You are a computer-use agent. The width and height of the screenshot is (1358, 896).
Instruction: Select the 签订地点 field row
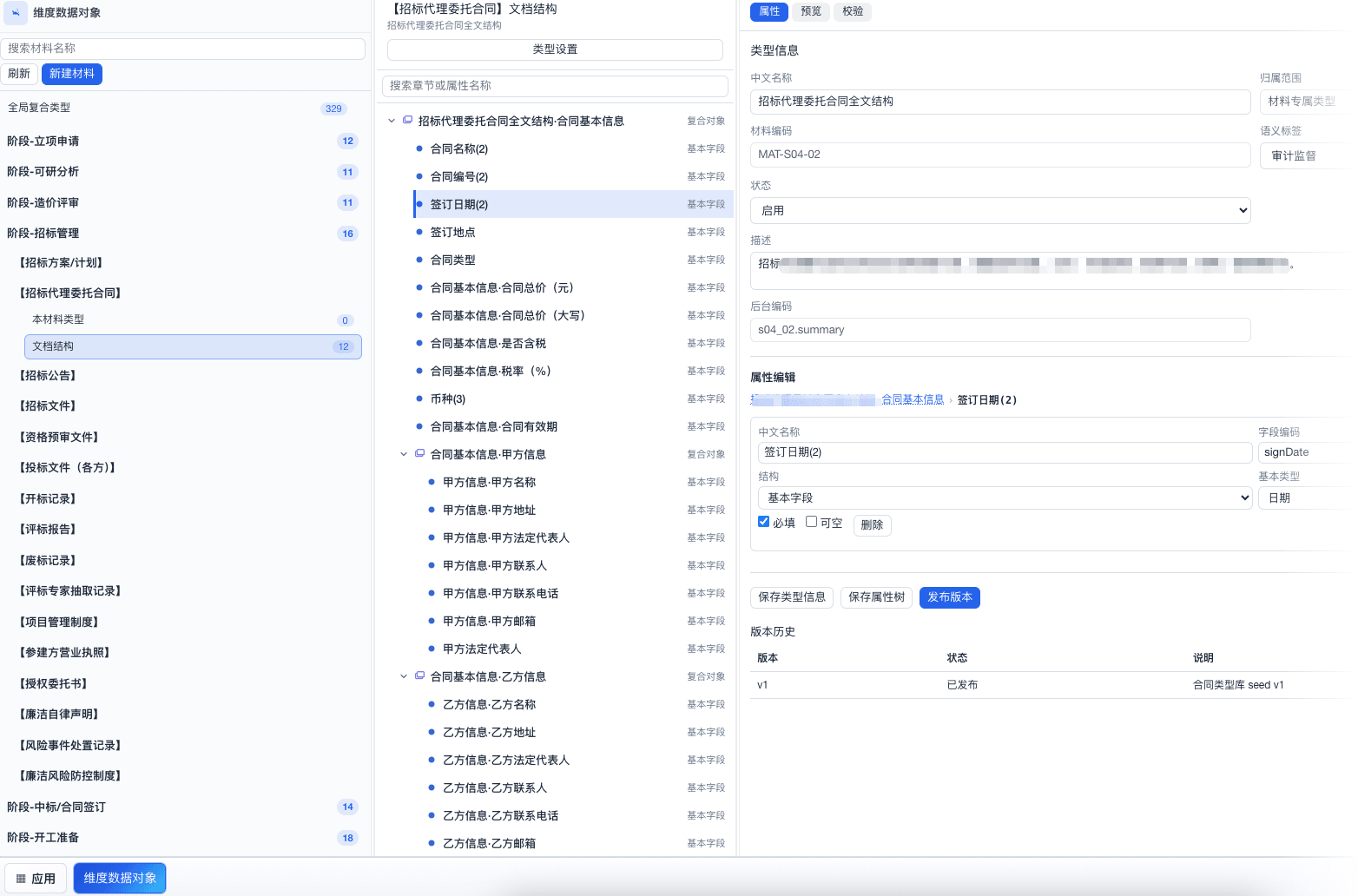[573, 232]
